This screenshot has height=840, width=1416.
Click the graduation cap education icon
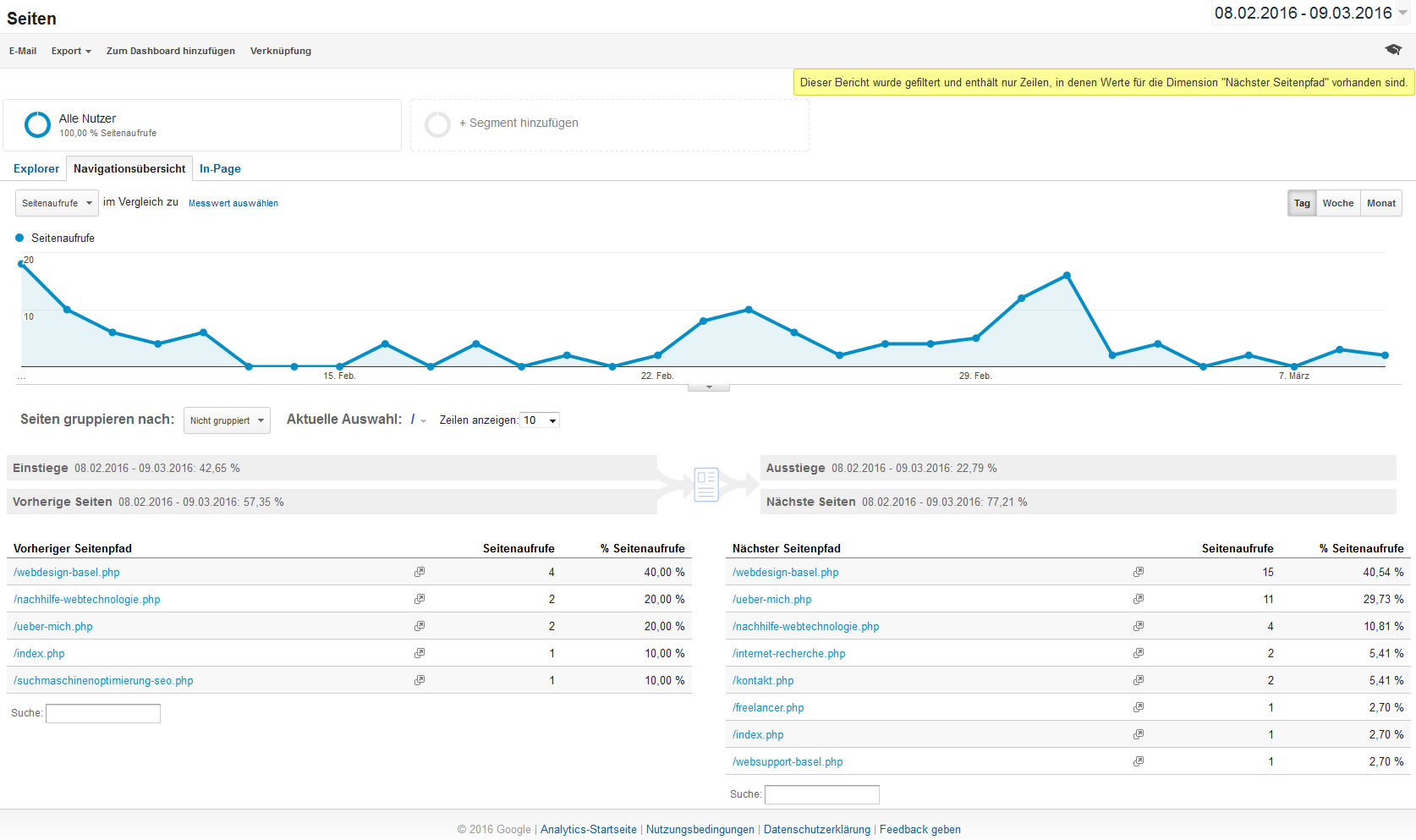coord(1392,50)
